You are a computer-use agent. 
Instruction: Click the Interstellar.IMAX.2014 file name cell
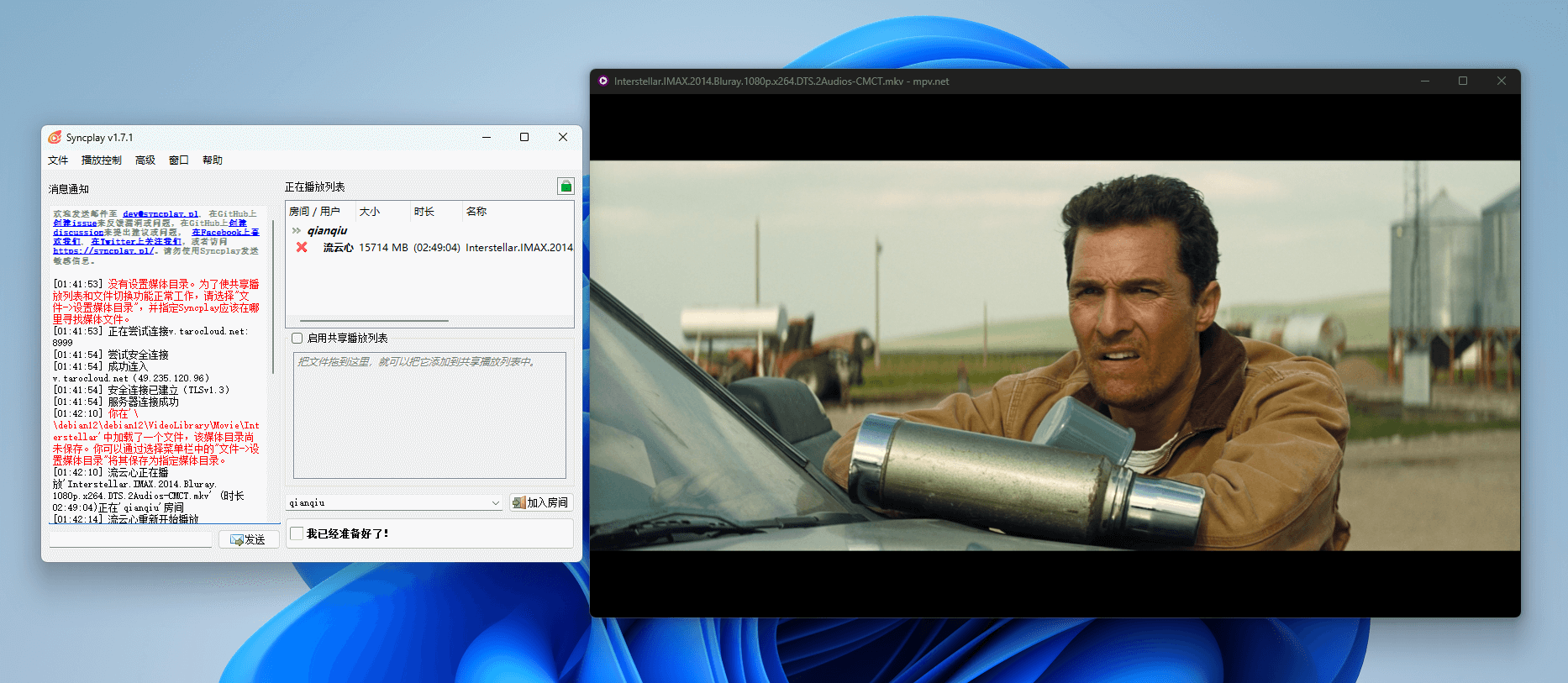click(519, 248)
